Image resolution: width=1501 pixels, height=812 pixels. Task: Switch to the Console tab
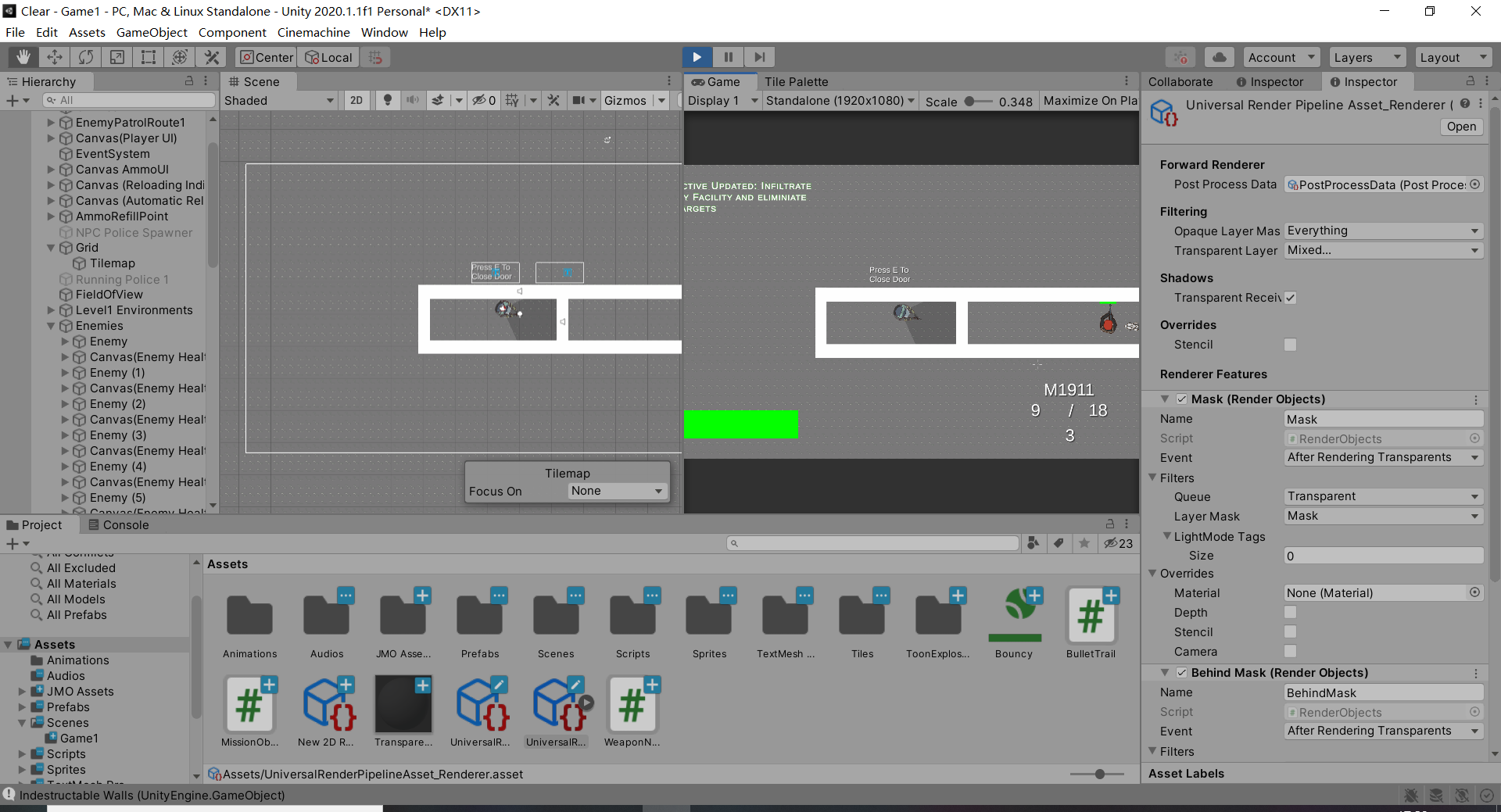[x=118, y=525]
